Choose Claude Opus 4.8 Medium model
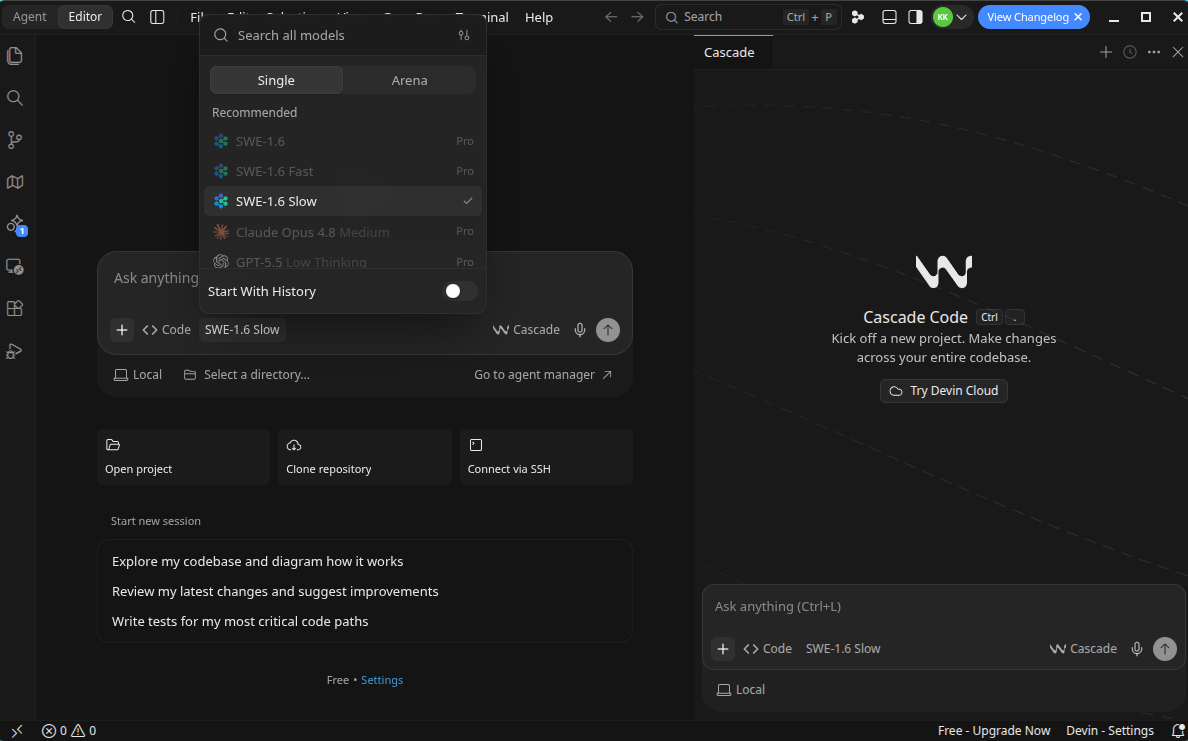The height and width of the screenshot is (741, 1188). (x=342, y=232)
